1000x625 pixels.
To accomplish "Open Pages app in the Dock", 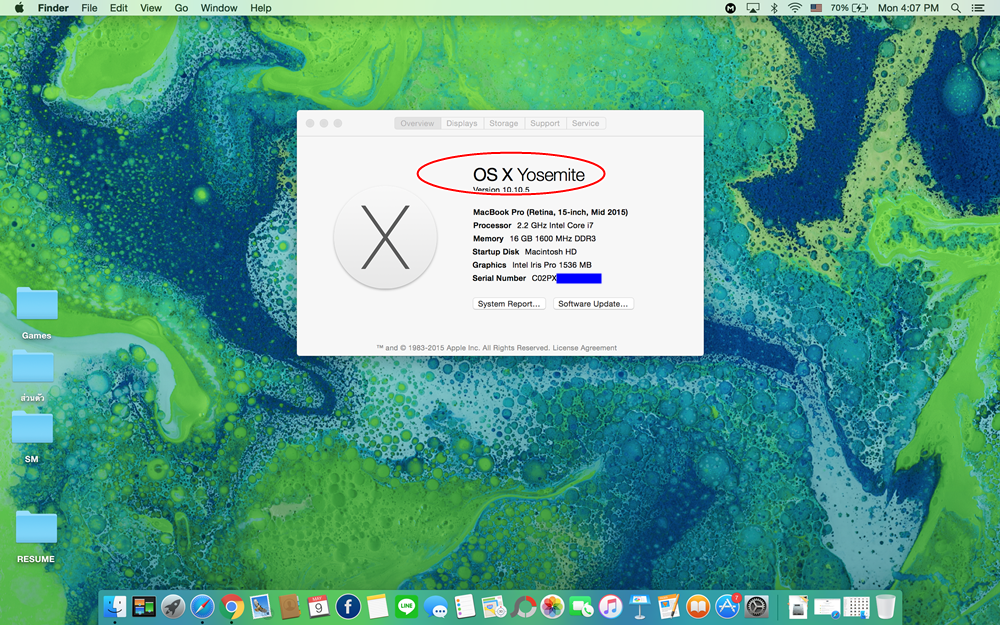I will 669,607.
